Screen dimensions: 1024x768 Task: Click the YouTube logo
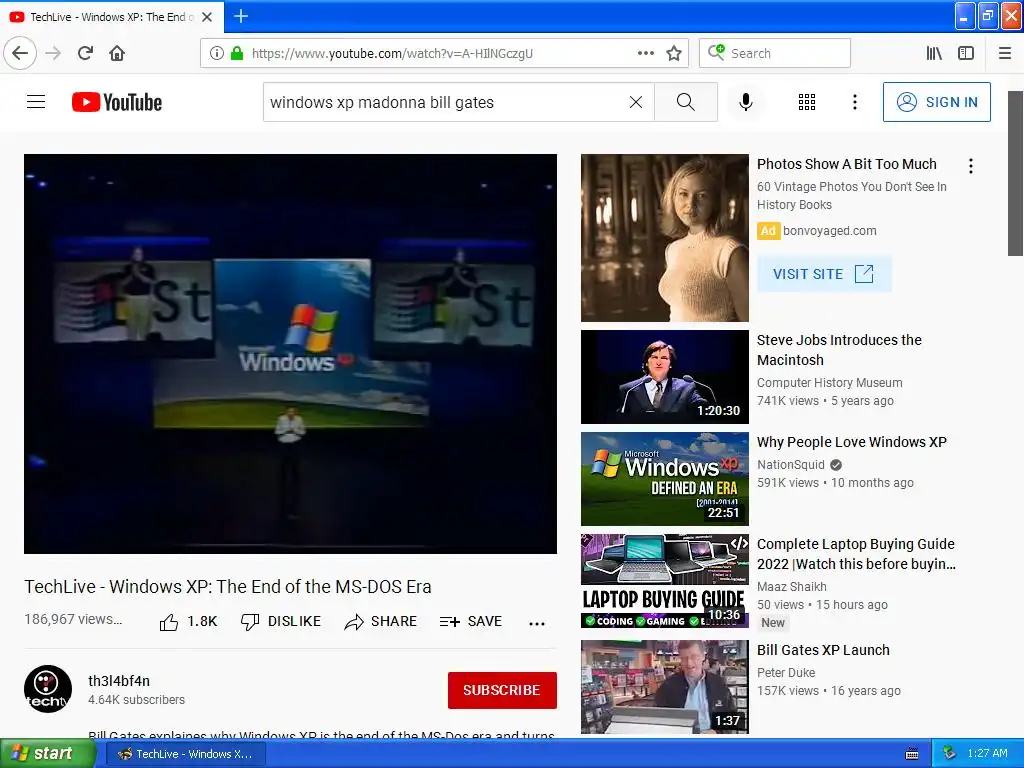coord(117,102)
